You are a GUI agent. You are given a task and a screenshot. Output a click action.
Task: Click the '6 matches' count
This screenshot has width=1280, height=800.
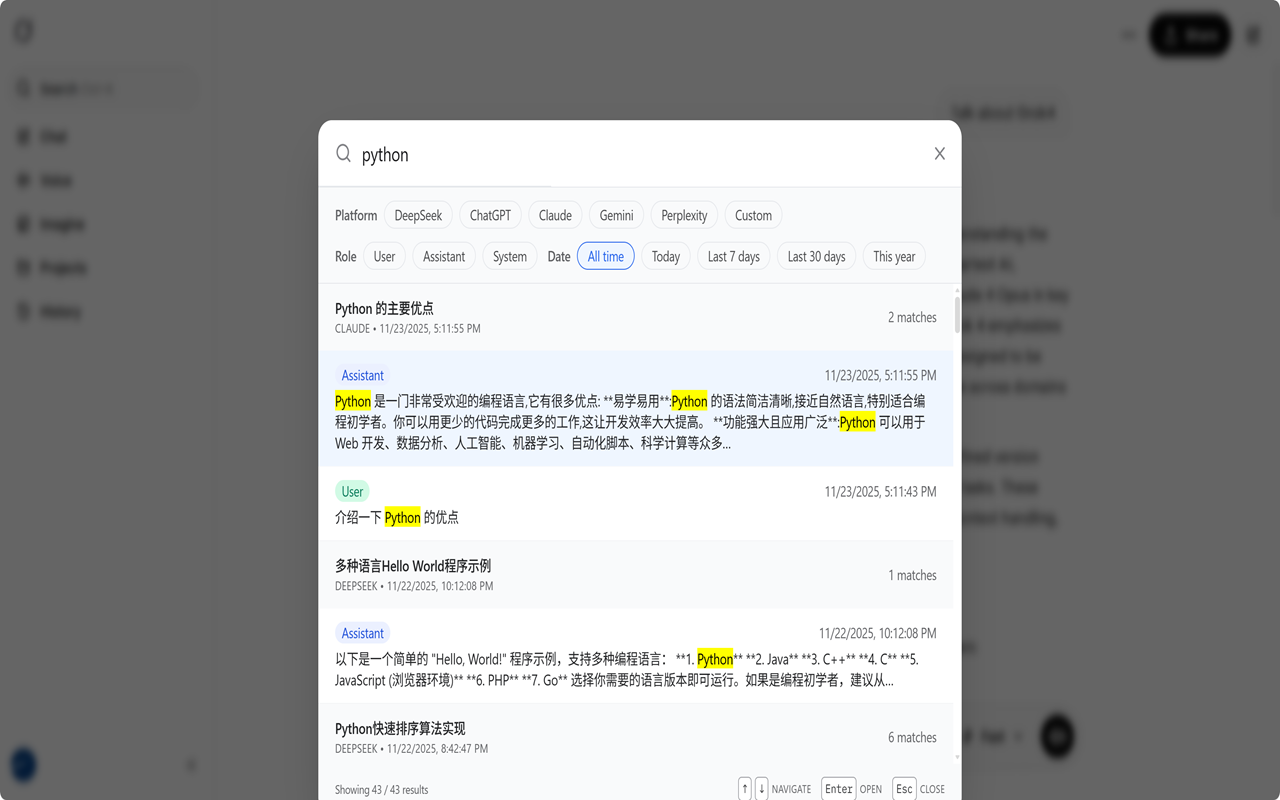click(912, 737)
